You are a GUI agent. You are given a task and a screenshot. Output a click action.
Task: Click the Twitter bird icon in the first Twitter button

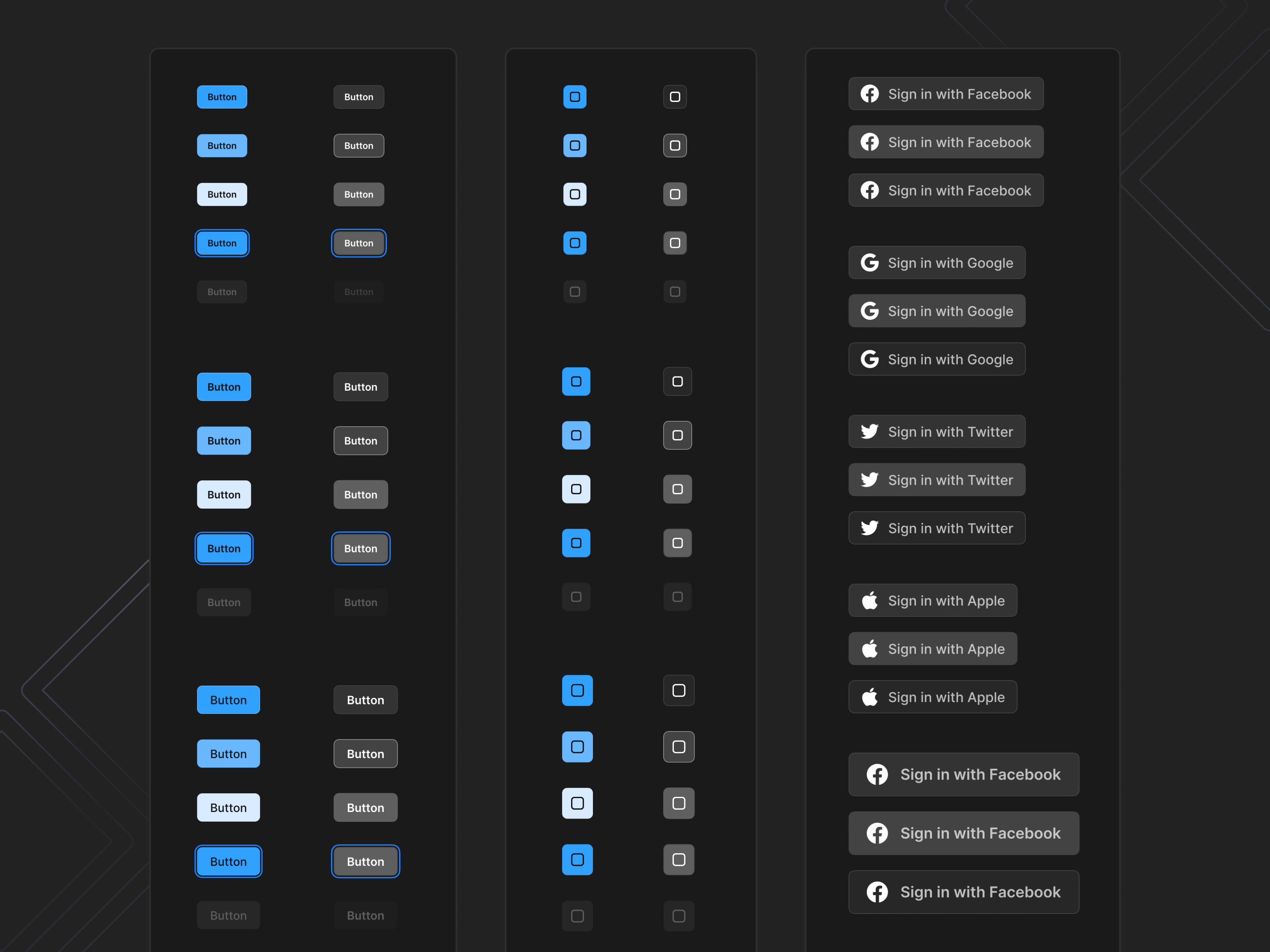[869, 432]
